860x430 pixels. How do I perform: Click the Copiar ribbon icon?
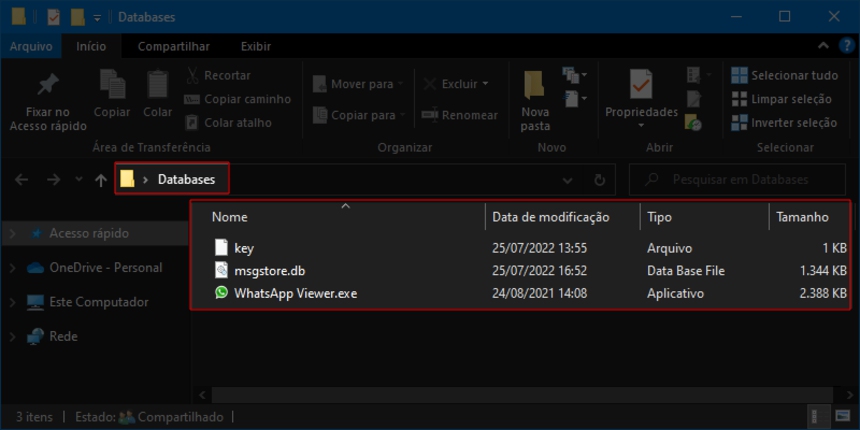click(x=112, y=84)
